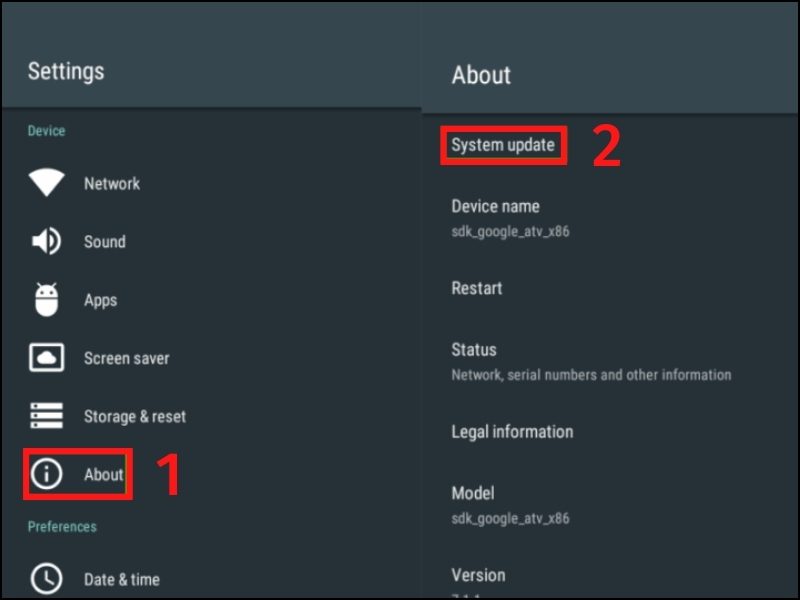
Task: Click the Storage & reset stack icon
Action: click(x=47, y=416)
